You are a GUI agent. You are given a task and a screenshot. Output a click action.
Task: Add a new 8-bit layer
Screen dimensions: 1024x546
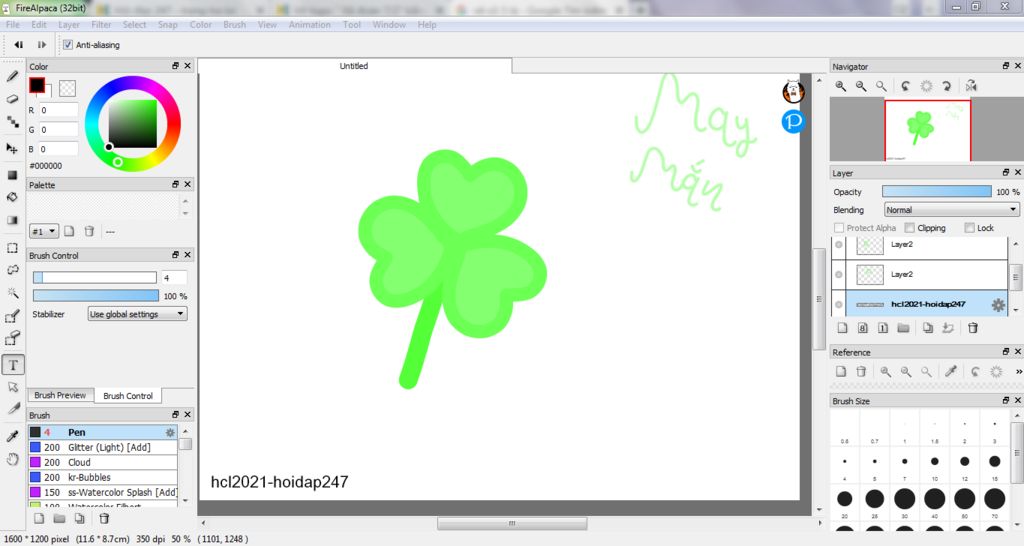coord(863,328)
